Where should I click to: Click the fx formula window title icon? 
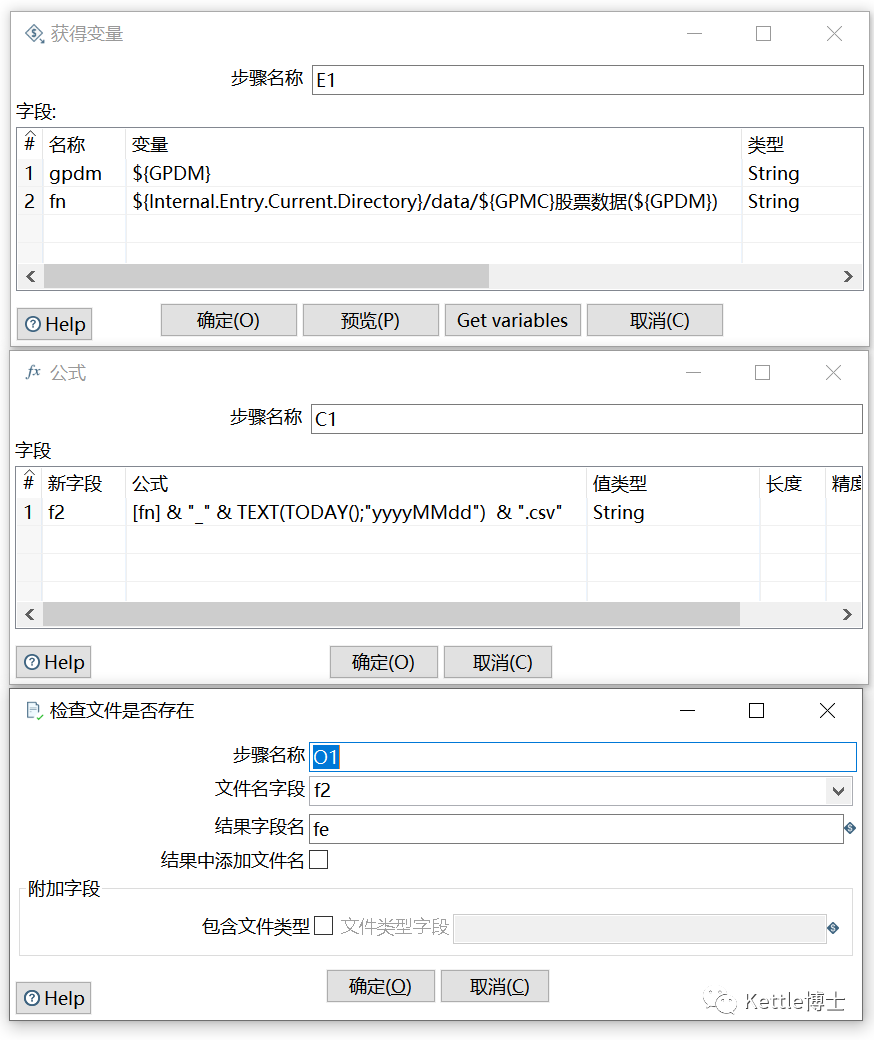33,372
